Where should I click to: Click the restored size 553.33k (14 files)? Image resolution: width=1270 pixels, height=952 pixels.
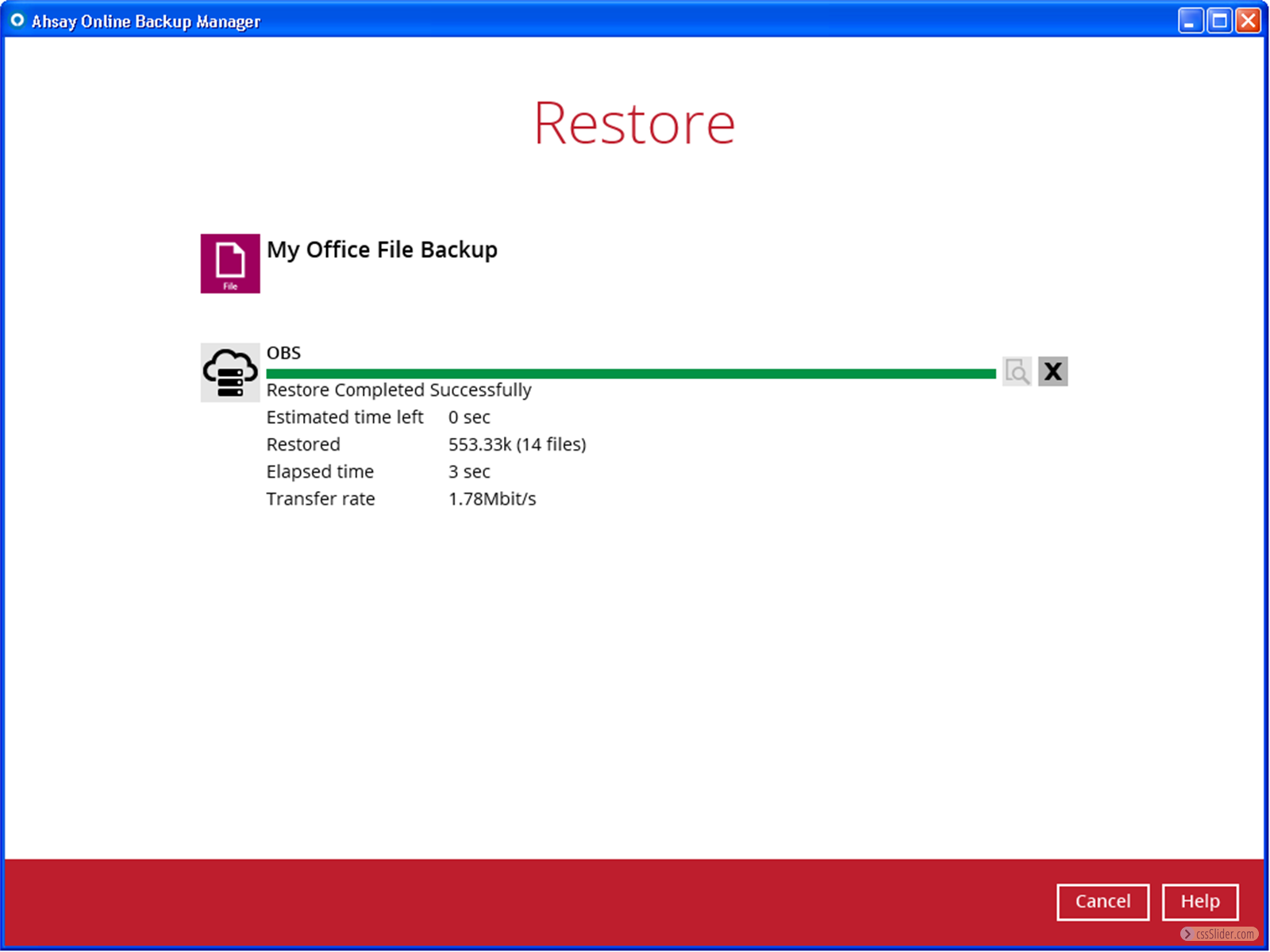(517, 444)
